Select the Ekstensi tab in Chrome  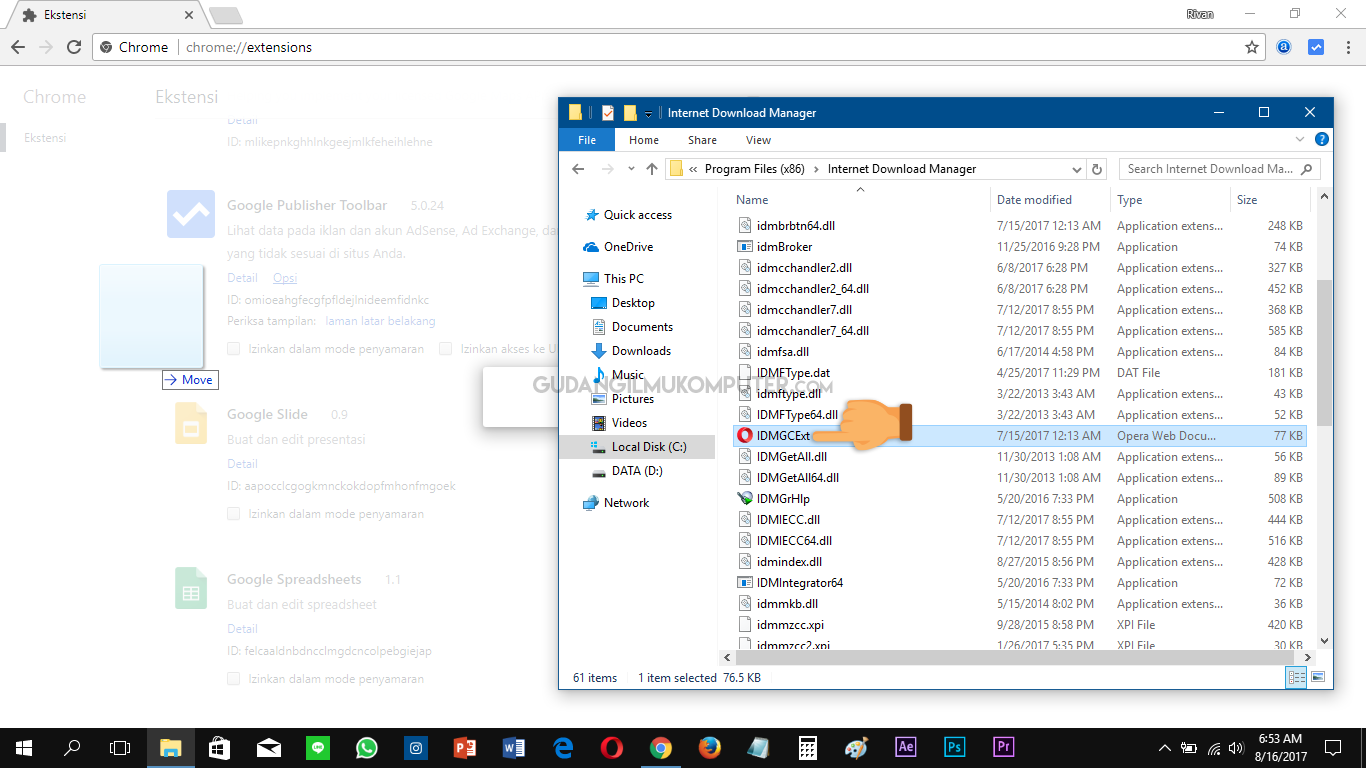(x=107, y=16)
